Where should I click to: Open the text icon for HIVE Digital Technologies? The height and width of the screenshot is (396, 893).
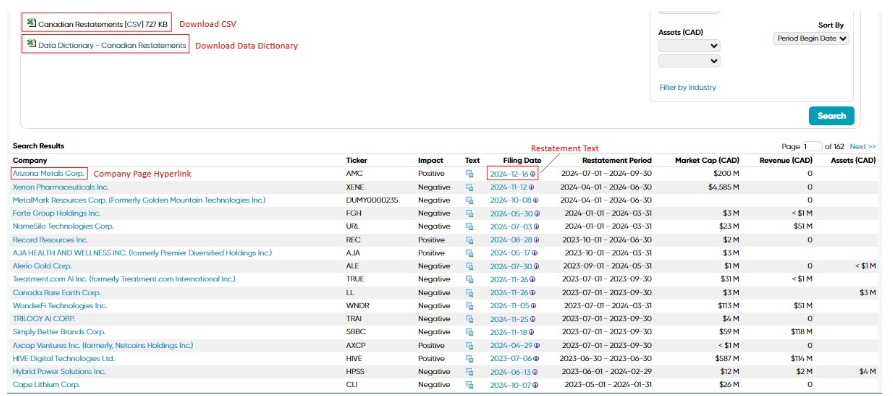point(469,358)
